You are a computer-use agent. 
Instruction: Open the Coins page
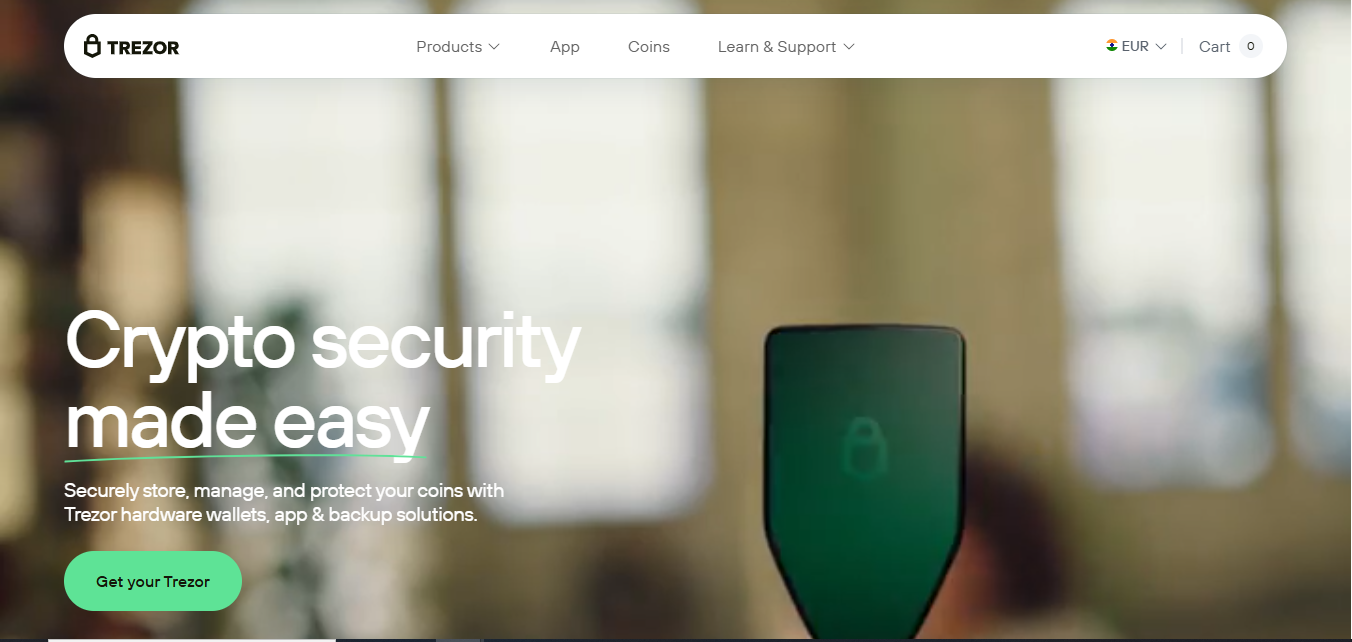pyautogui.click(x=649, y=47)
